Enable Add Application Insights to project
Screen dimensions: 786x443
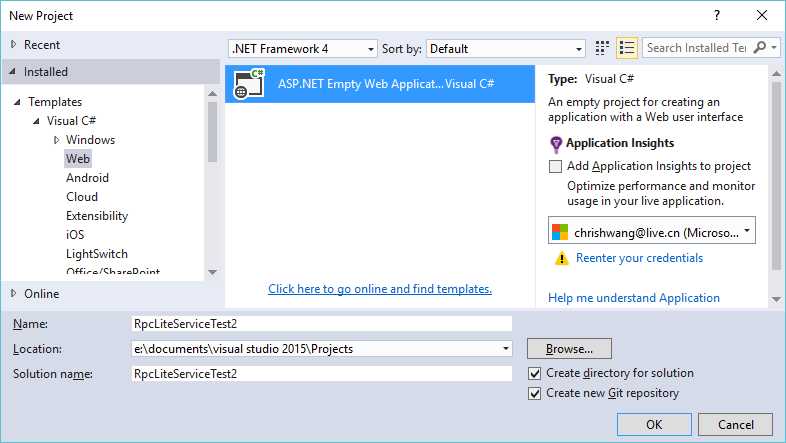coord(555,166)
